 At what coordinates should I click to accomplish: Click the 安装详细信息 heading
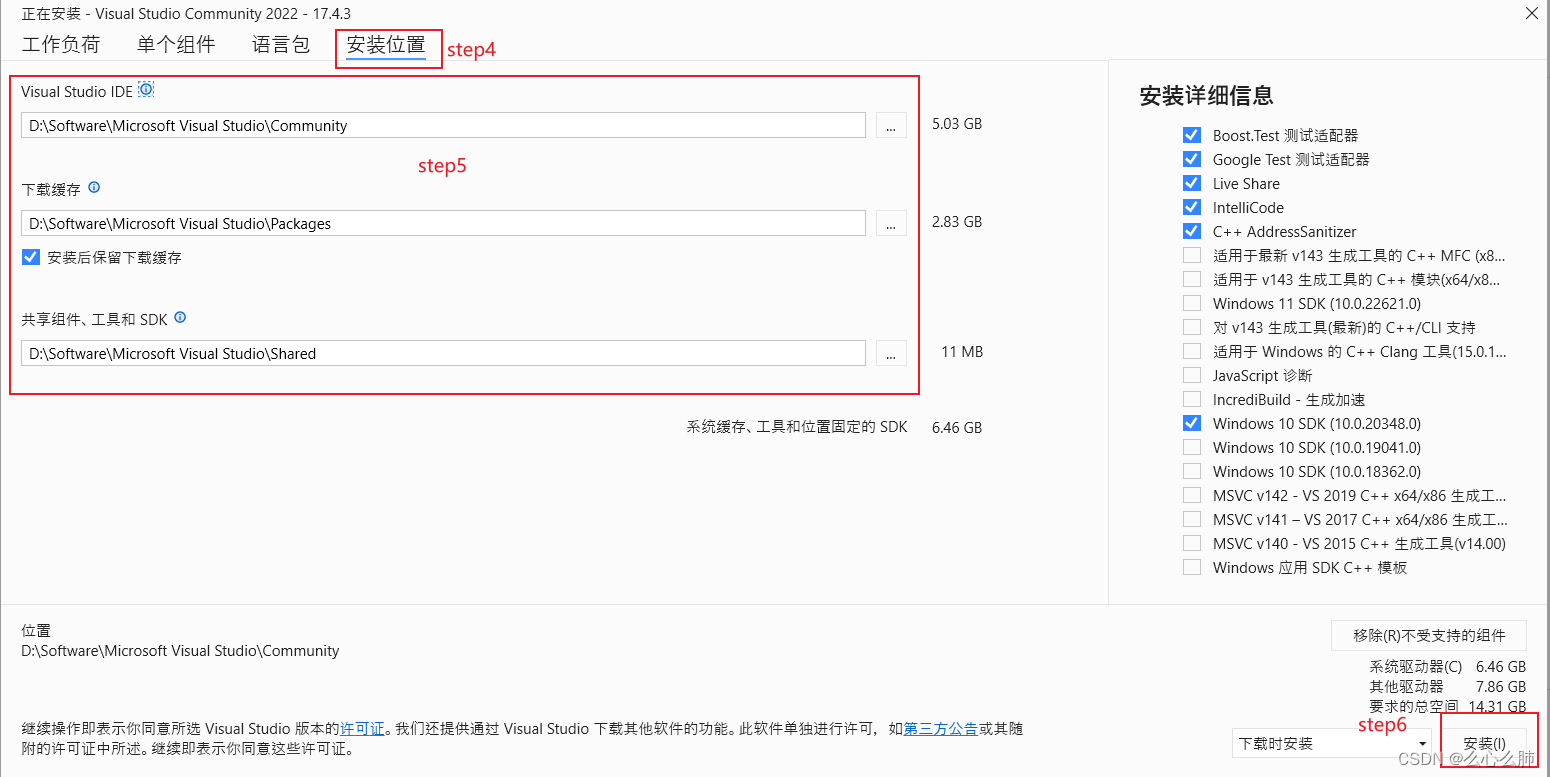tap(1207, 96)
